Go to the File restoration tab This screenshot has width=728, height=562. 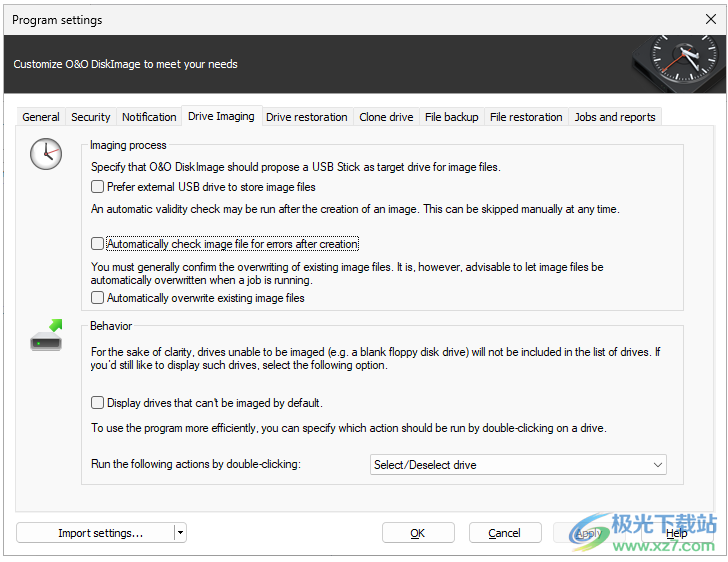tap(526, 117)
